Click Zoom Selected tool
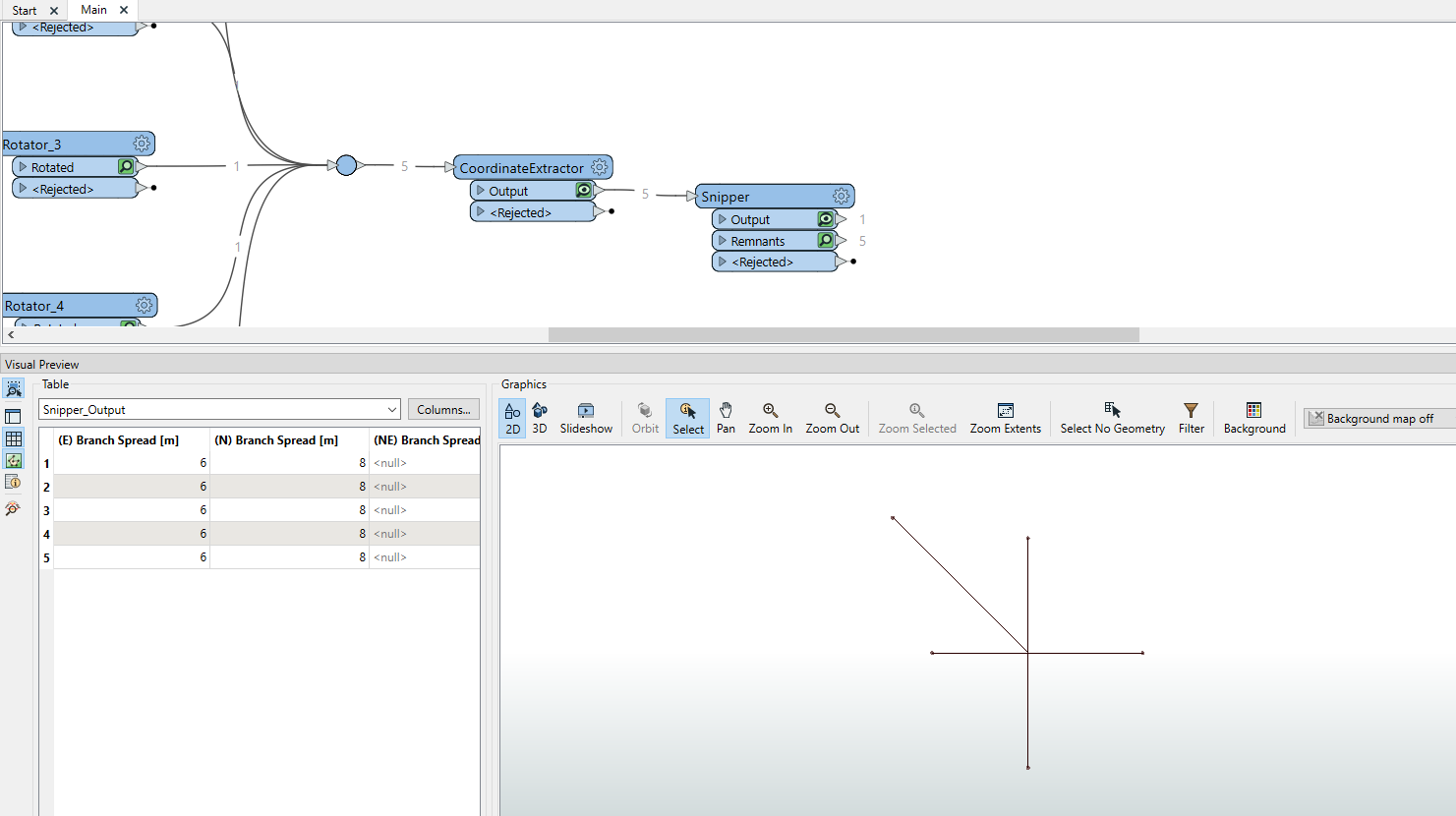The image size is (1456, 816). [916, 418]
